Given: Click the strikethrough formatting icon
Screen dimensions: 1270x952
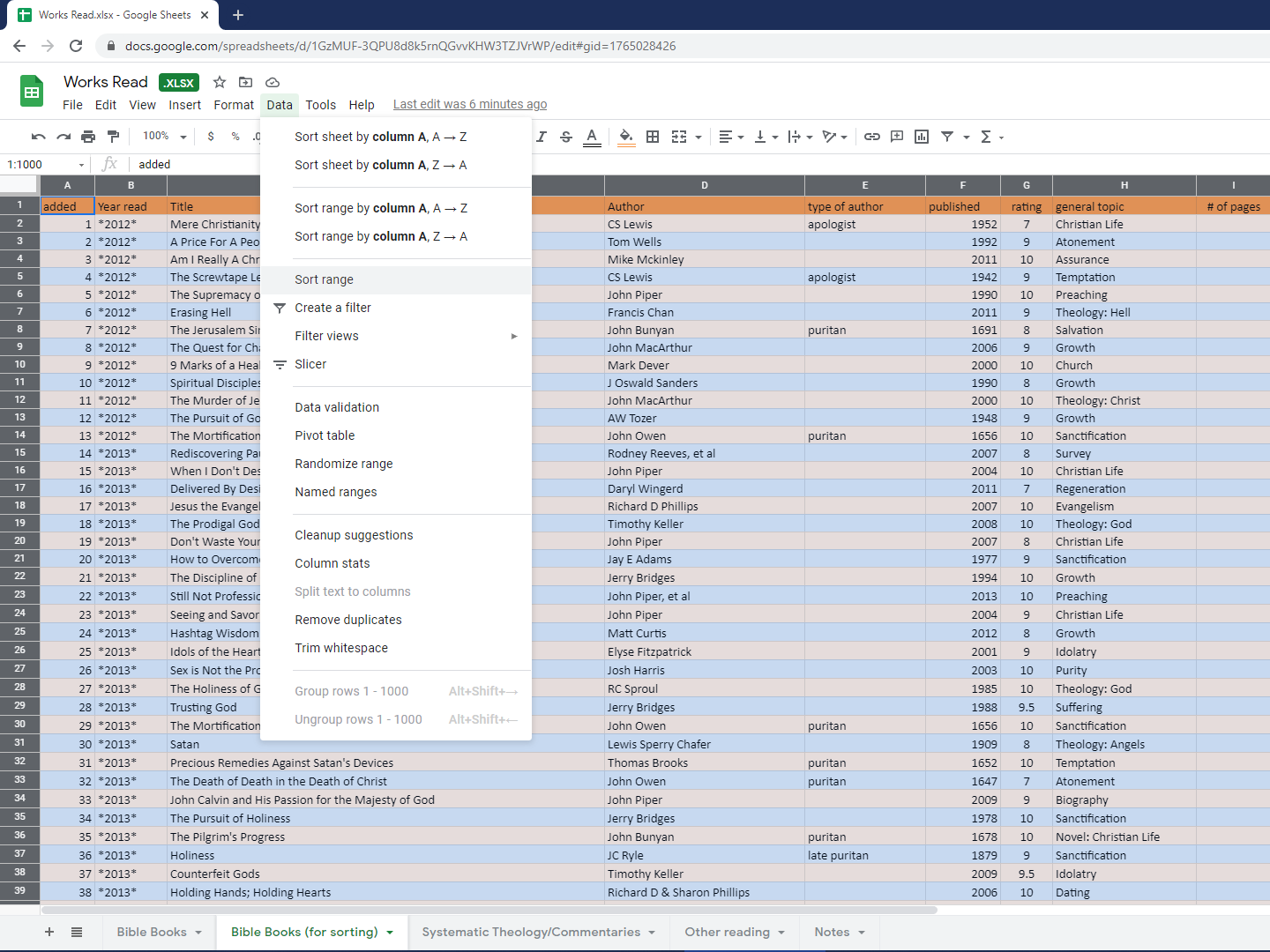Looking at the screenshot, I should 566,137.
